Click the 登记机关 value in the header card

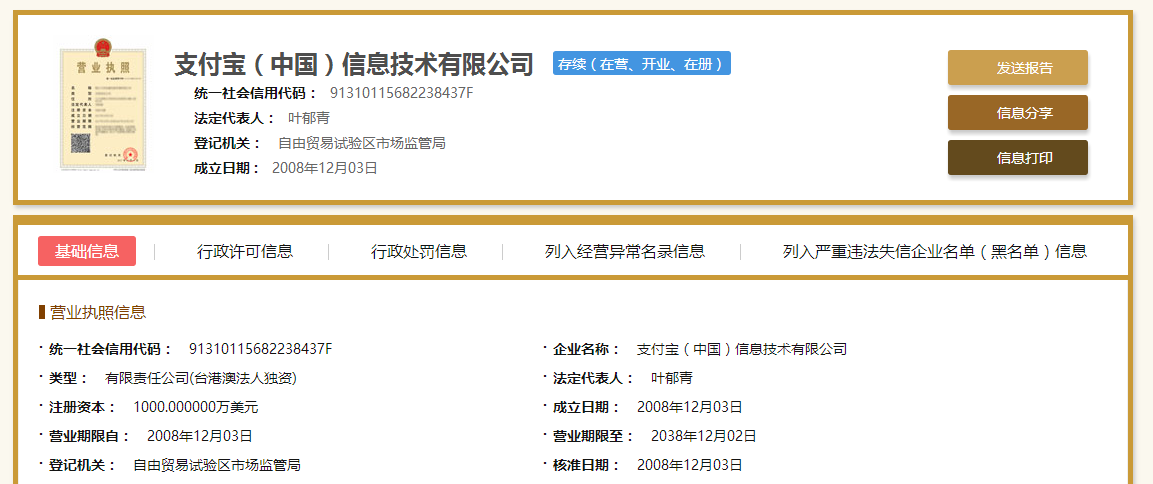click(361, 143)
